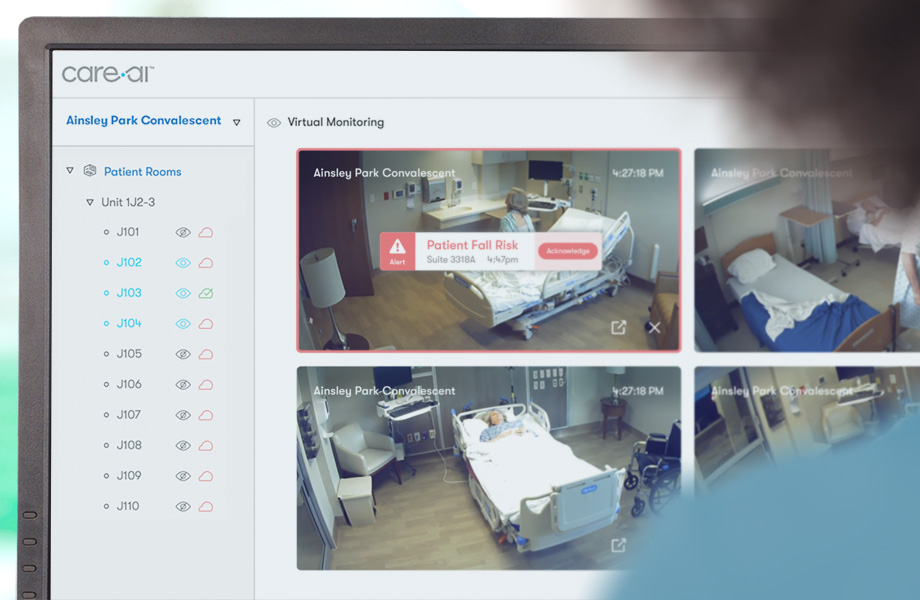Click the alert bell icon for J109
The image size is (920, 600).
tap(206, 476)
